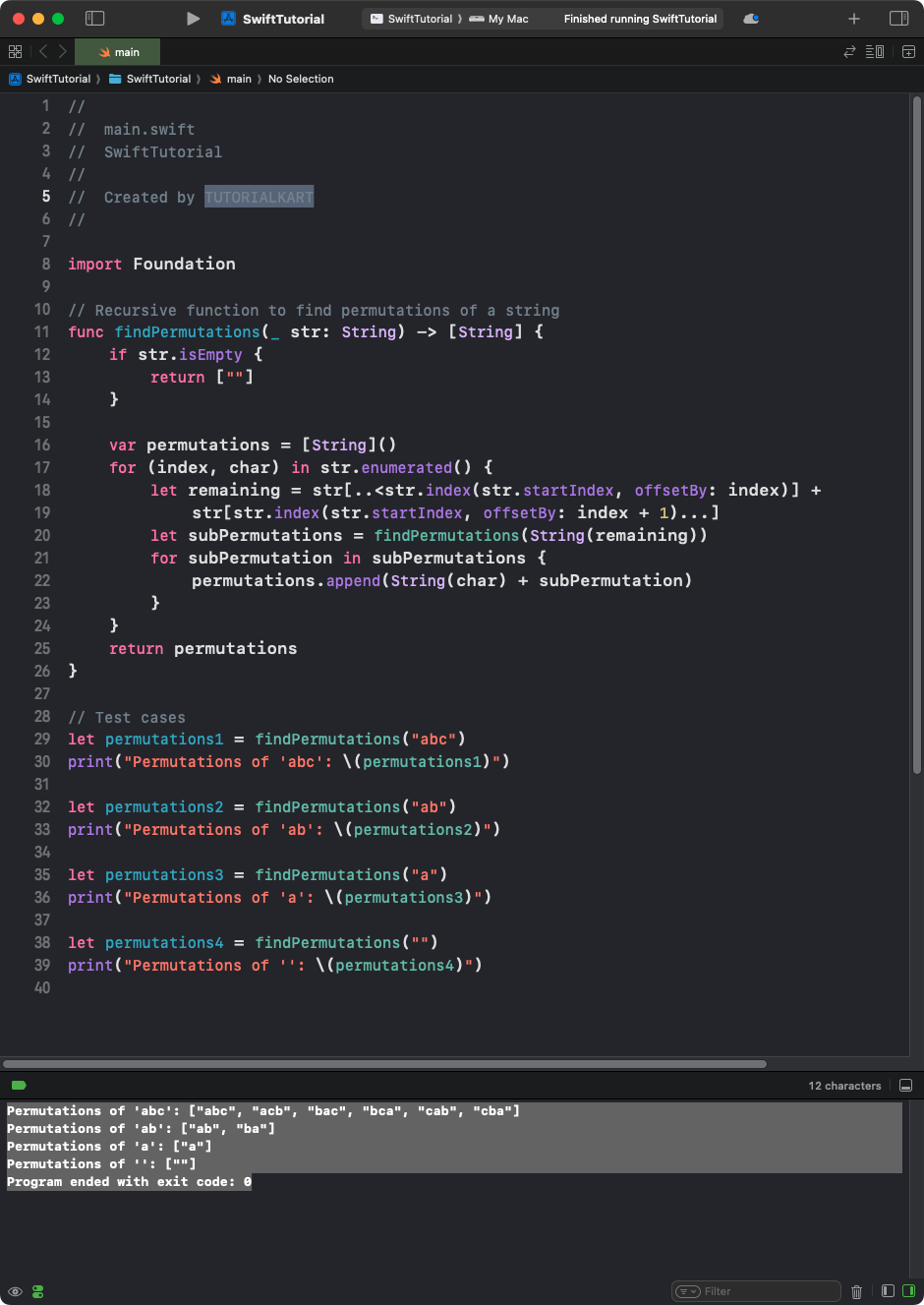The width and height of the screenshot is (924, 1305).
Task: Clear the console with the trash icon
Action: pos(856,1291)
